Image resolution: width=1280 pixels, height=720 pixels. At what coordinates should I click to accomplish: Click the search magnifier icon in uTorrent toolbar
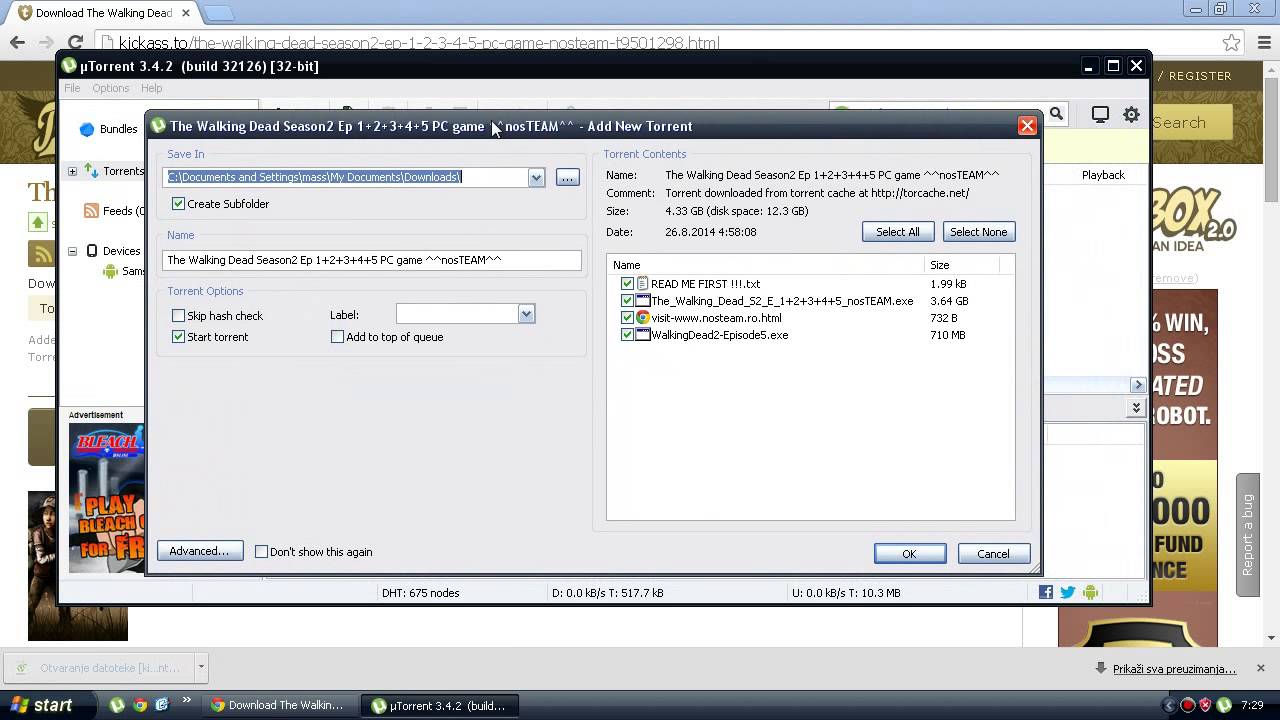[1056, 114]
